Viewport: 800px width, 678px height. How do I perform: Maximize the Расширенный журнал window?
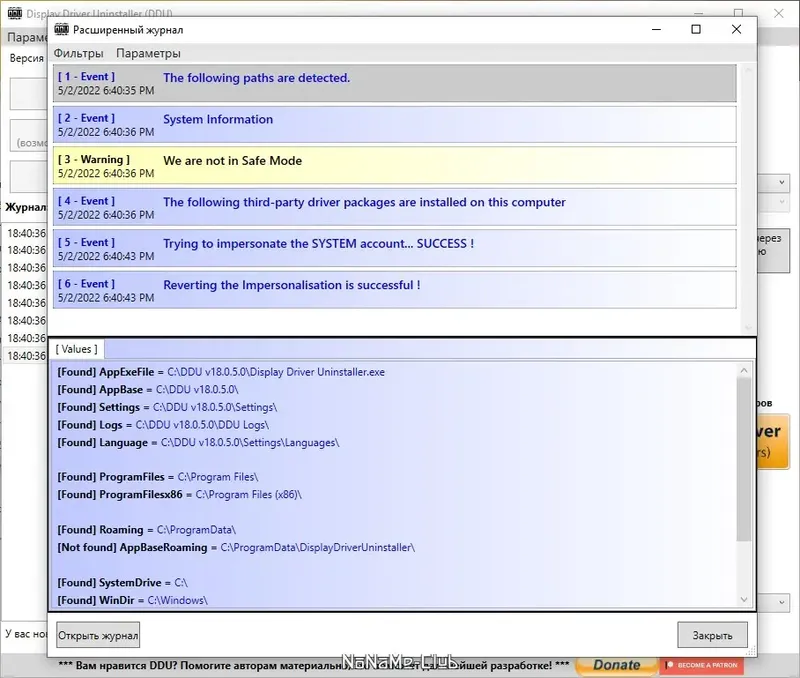(696, 29)
